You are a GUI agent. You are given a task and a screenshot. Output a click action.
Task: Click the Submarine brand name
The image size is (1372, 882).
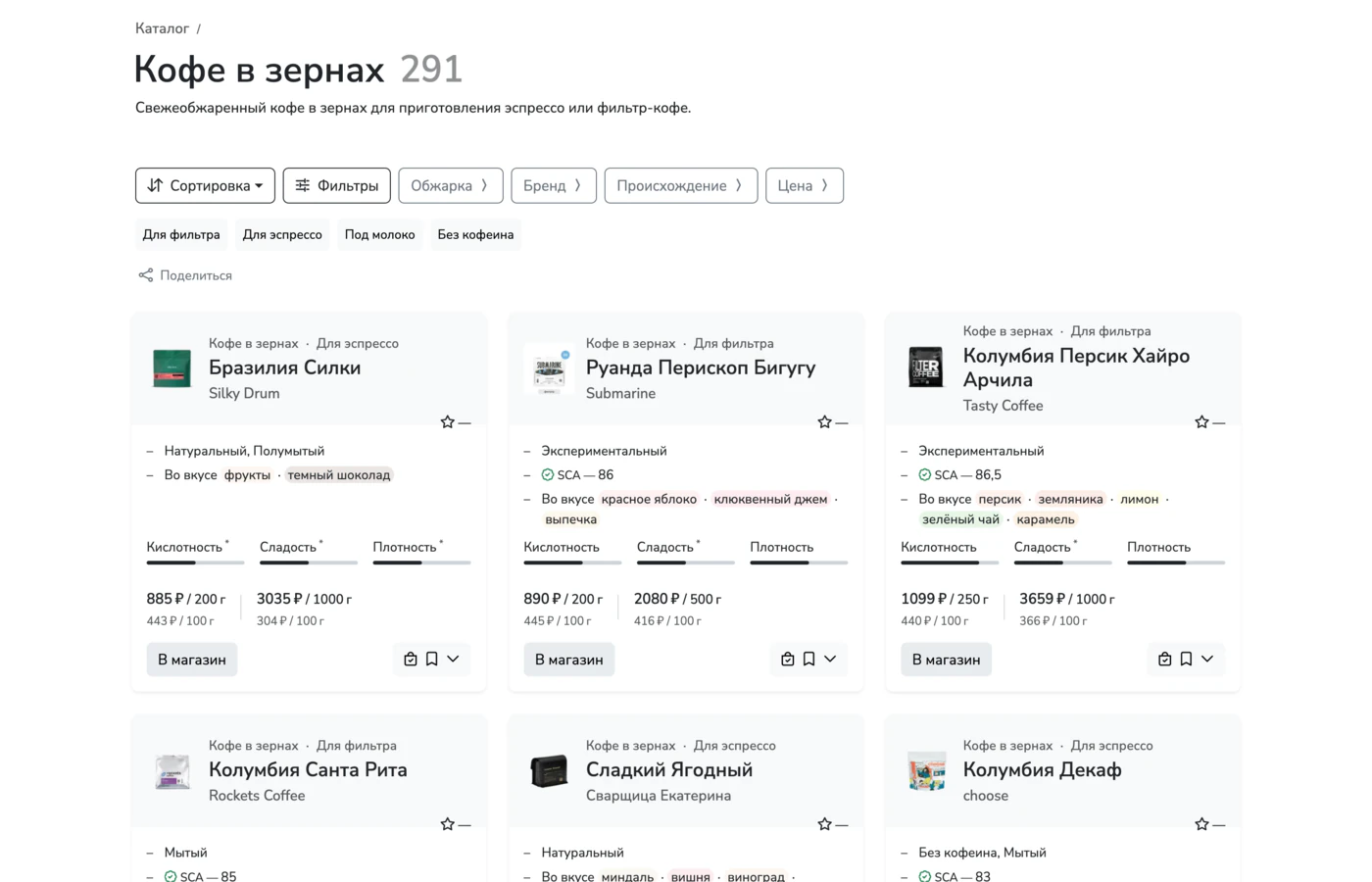point(621,393)
